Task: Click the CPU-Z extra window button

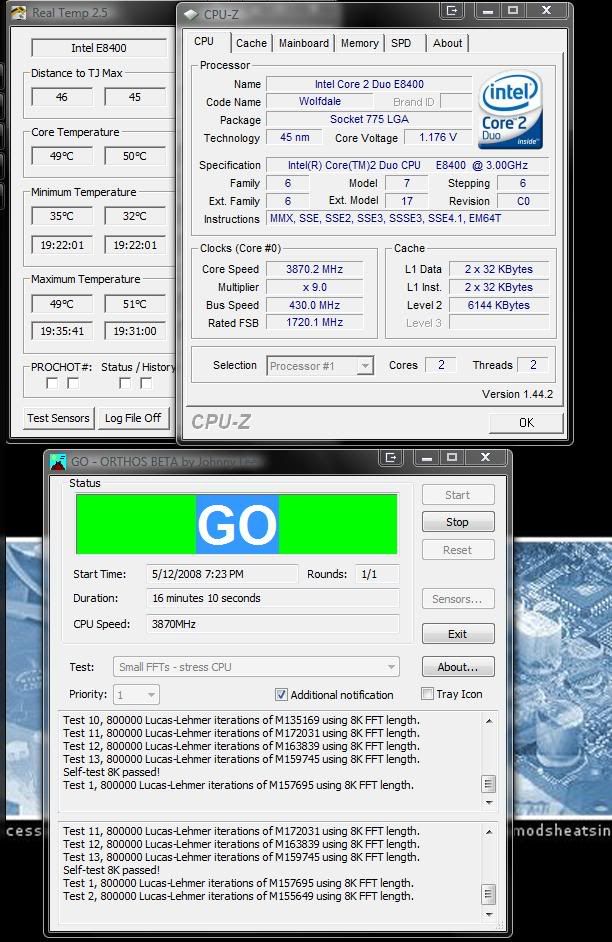Action: (x=452, y=11)
